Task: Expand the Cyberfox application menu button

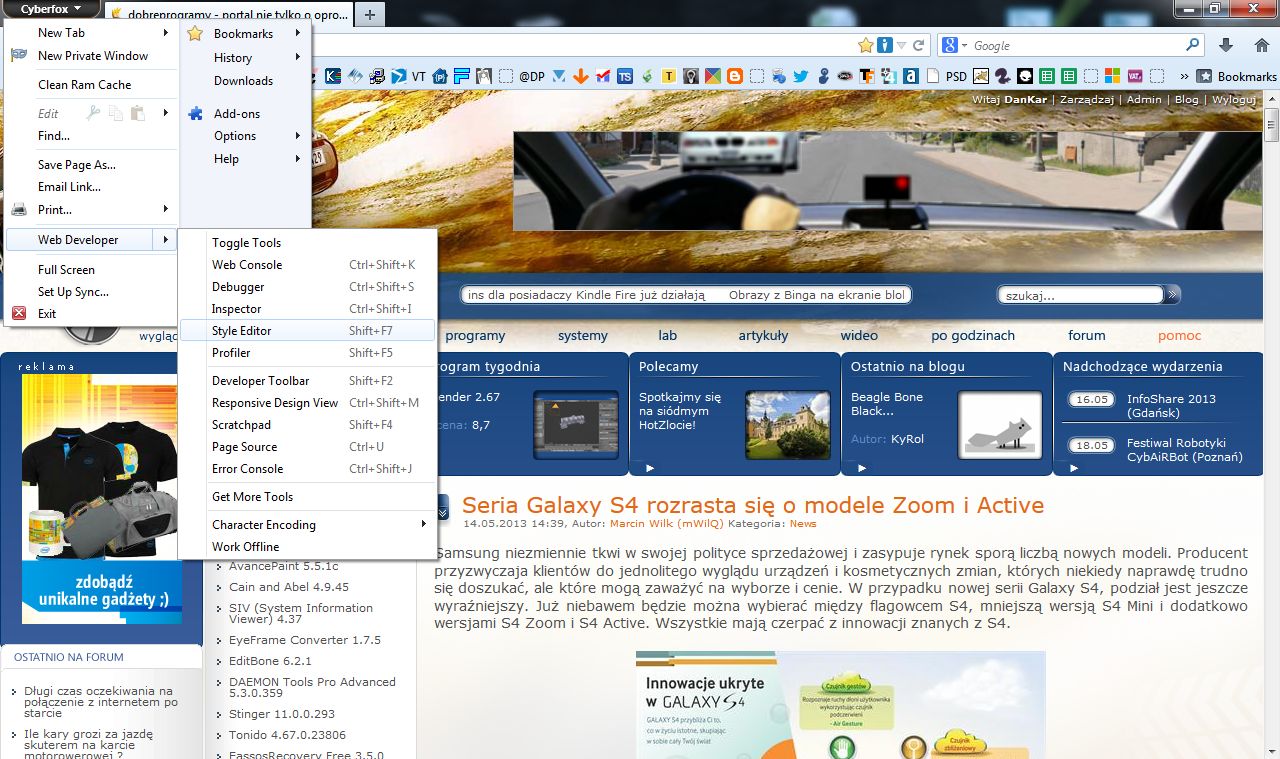Action: click(52, 9)
